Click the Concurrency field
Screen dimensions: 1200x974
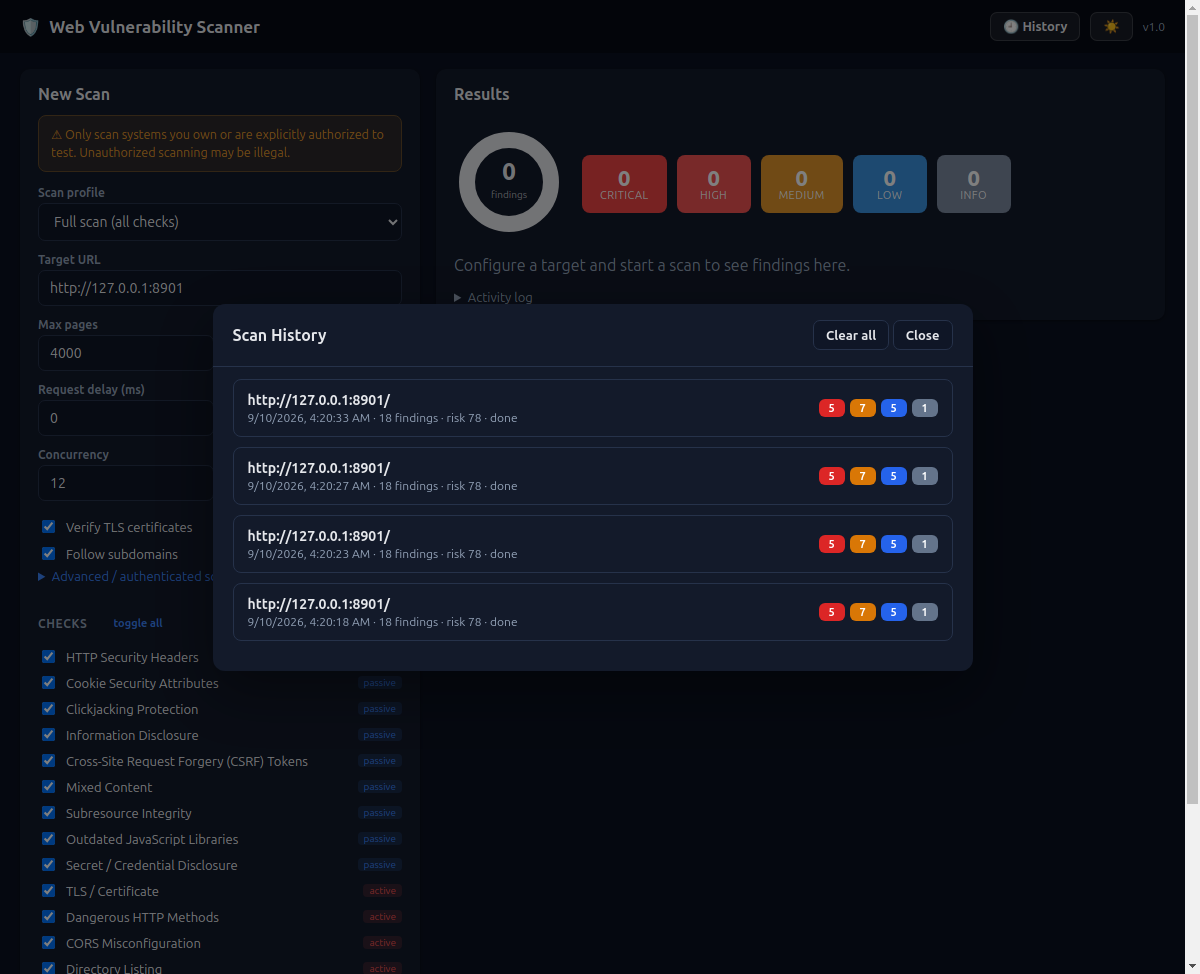126,483
